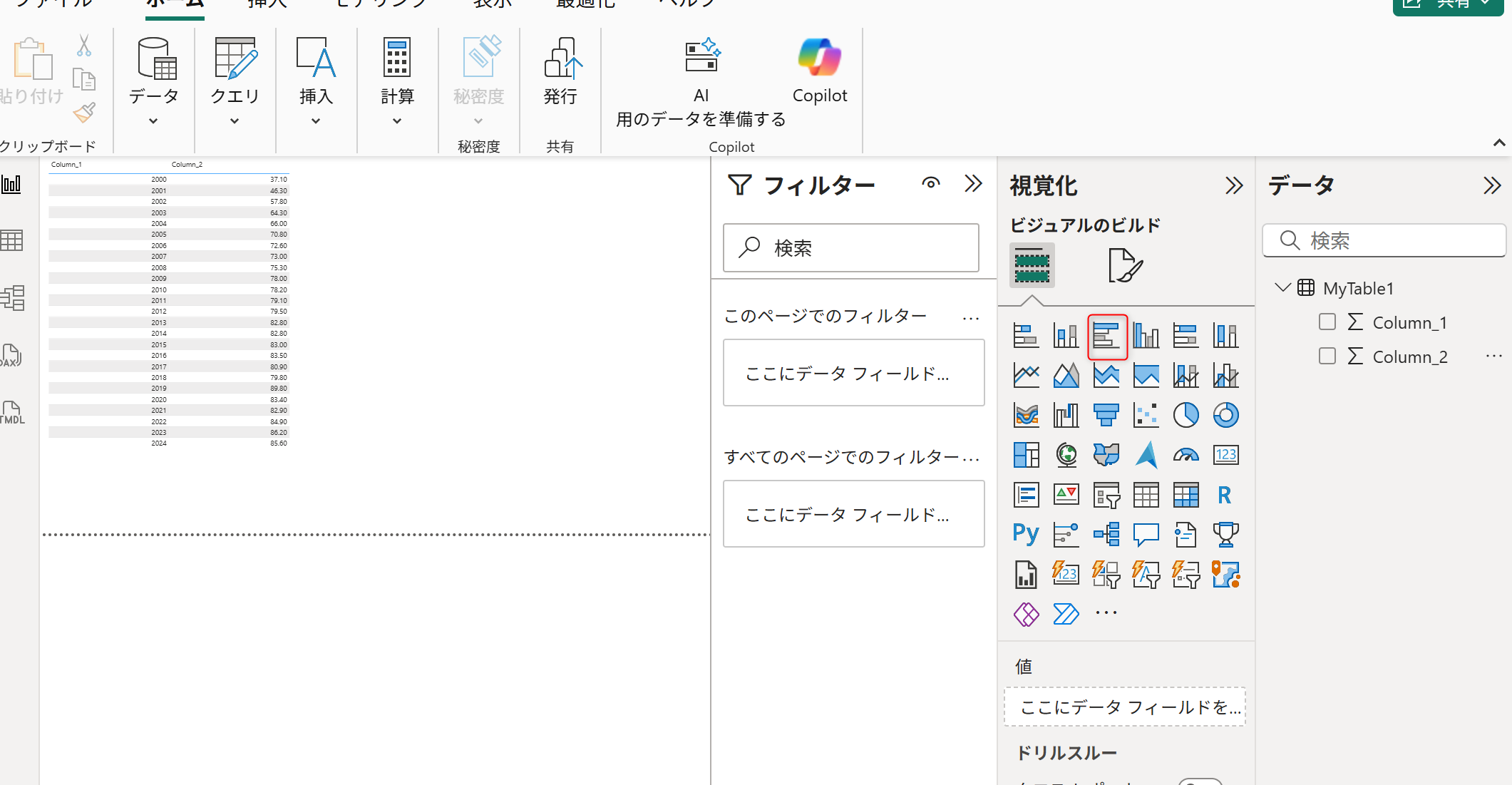Viewport: 1512px width, 785px height.
Task: Choose the pie chart visual
Action: [1186, 415]
